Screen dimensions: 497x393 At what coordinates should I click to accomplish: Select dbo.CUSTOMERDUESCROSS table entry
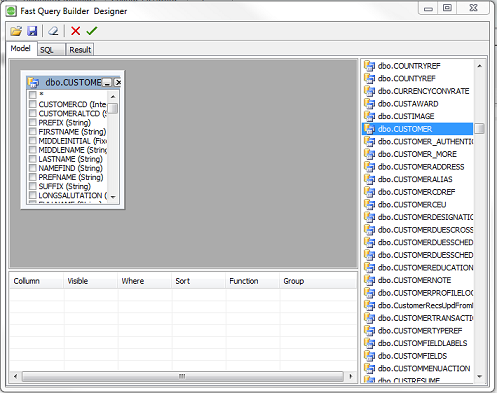pos(418,230)
